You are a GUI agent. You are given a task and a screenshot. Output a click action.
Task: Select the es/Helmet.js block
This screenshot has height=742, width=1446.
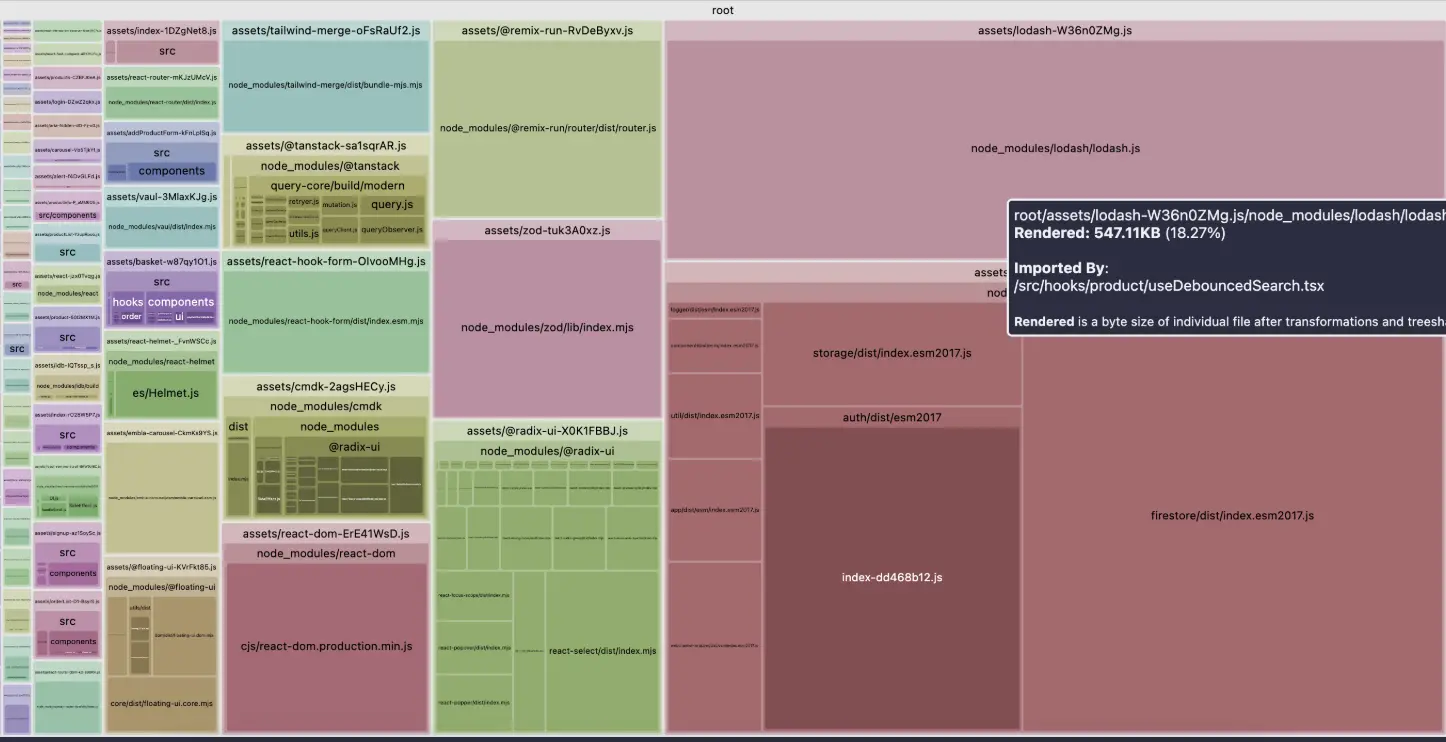tap(165, 393)
